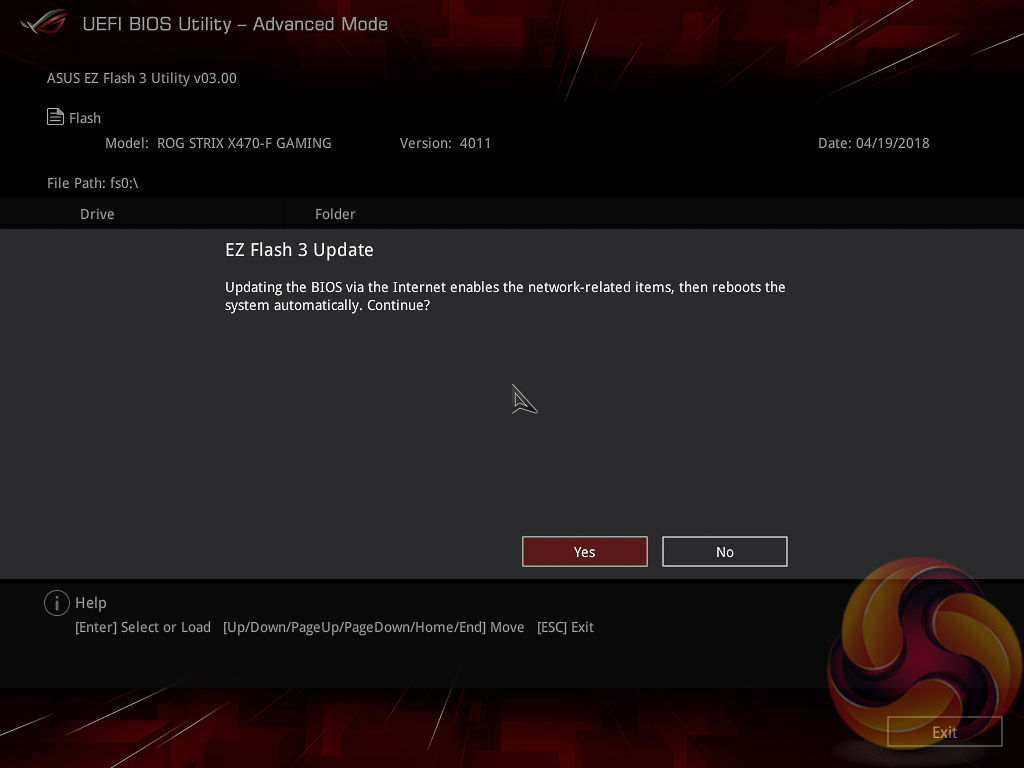Viewport: 1024px width, 768px height.
Task: Click ASUS EZ Flash 3 Utility v03.00 label
Action: click(142, 78)
